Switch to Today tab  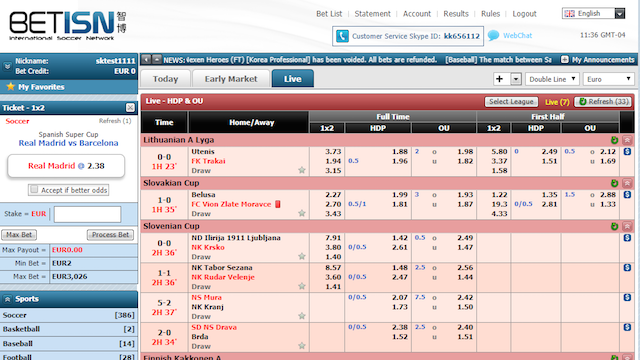pos(165,79)
